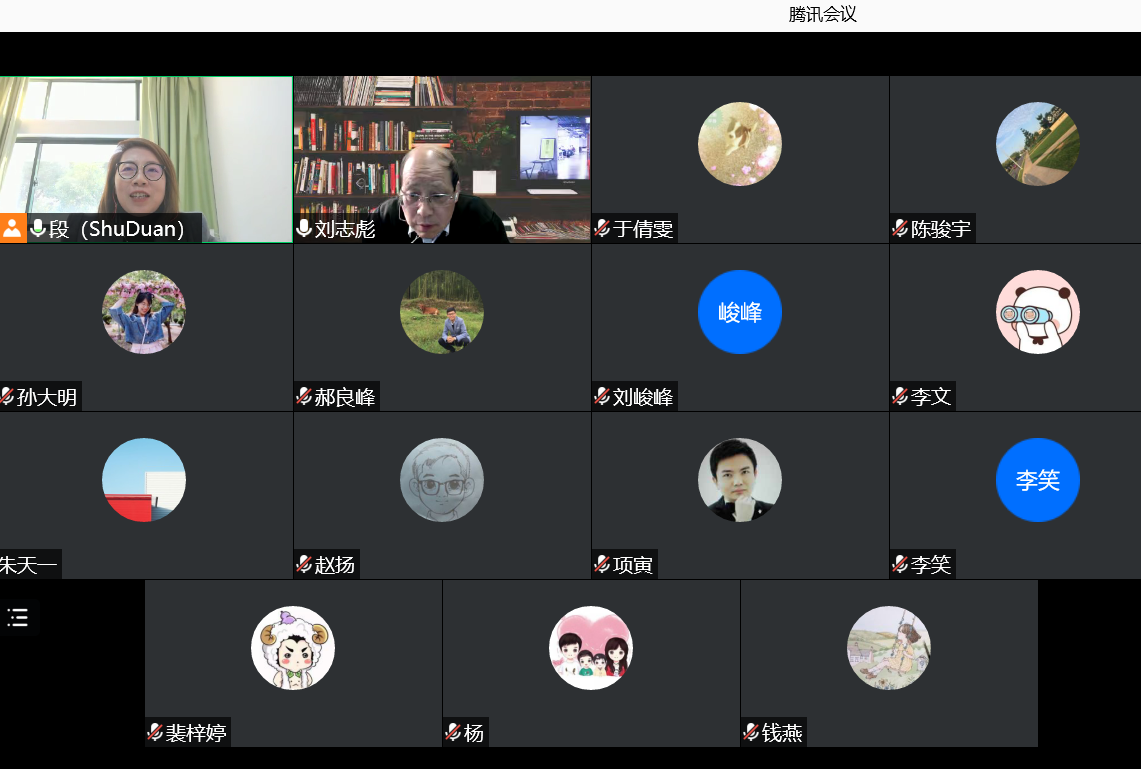Click the muted mic icon for 裴梓婷
Image resolution: width=1141 pixels, height=769 pixels.
tap(155, 733)
